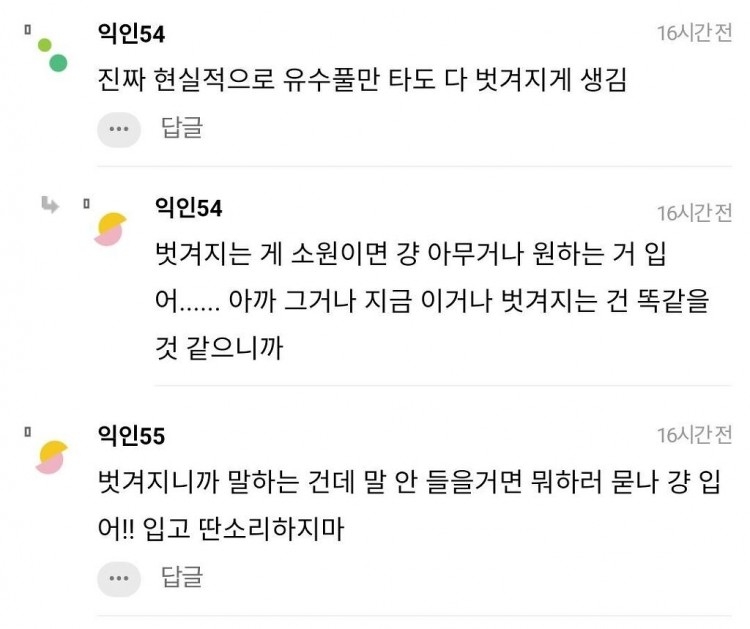This screenshot has height=629, width=750.
Task: Select the reply text starting with 벗겨지는 게 소원이면
Action: pyautogui.click(x=432, y=300)
